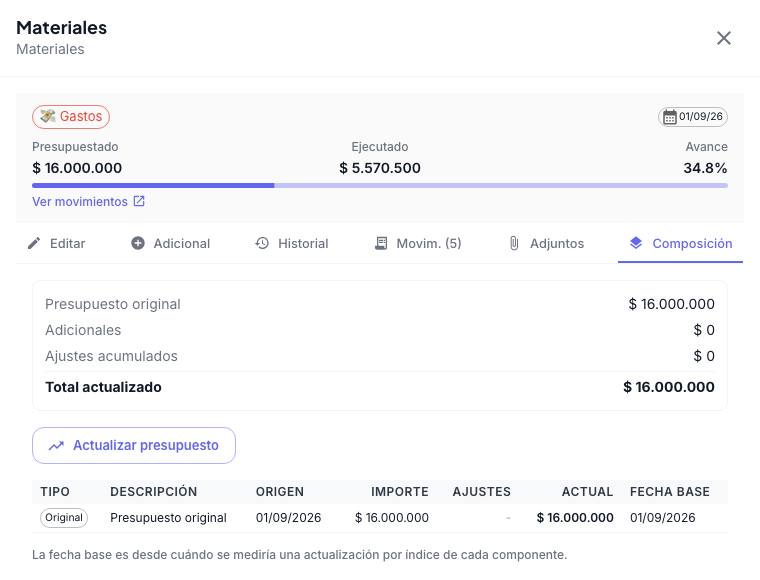Click the FECHA BASE column header
Viewport: 760px width, 580px height.
tap(670, 492)
